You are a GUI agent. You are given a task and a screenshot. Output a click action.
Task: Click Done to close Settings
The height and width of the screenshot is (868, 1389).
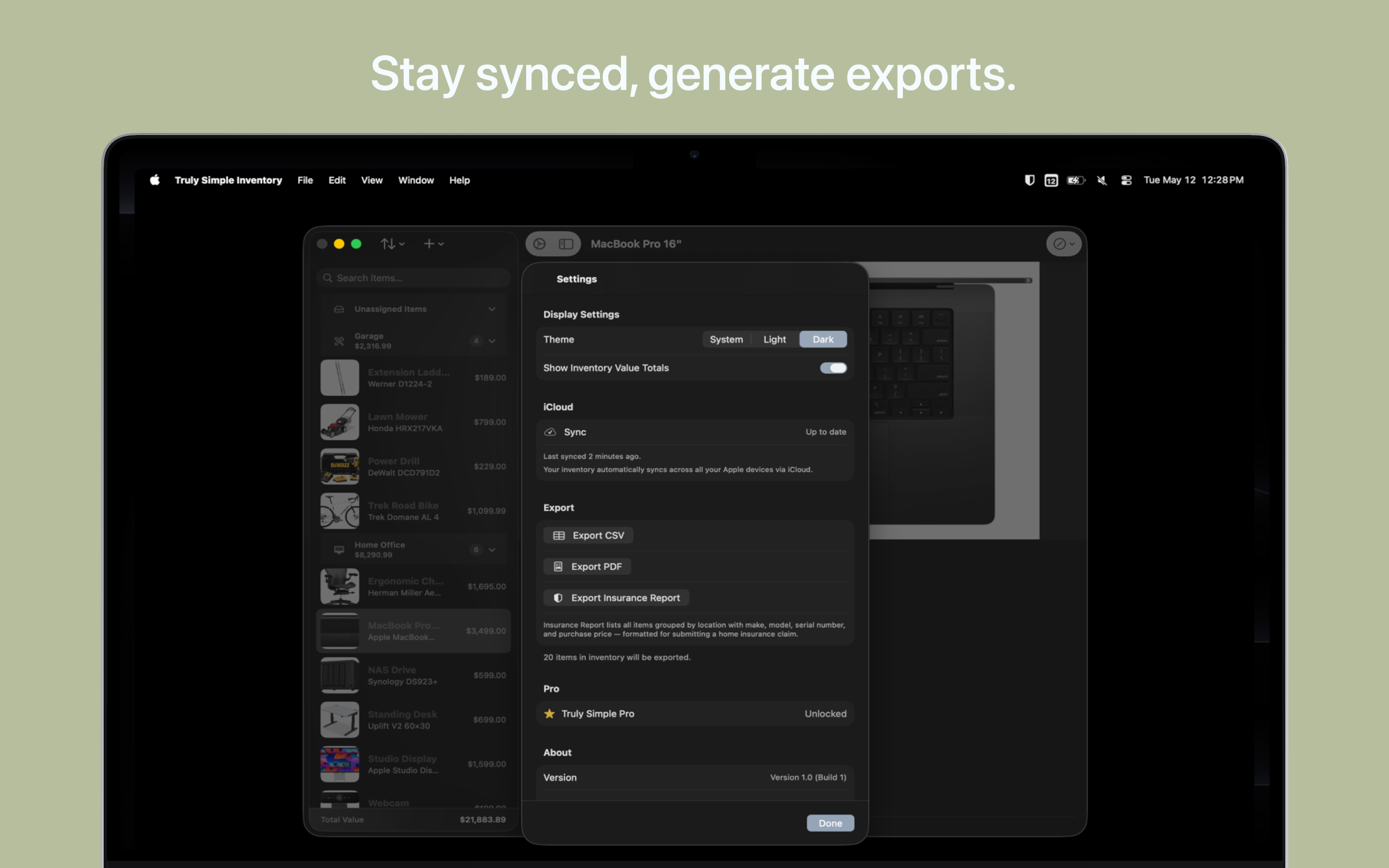[x=830, y=823]
